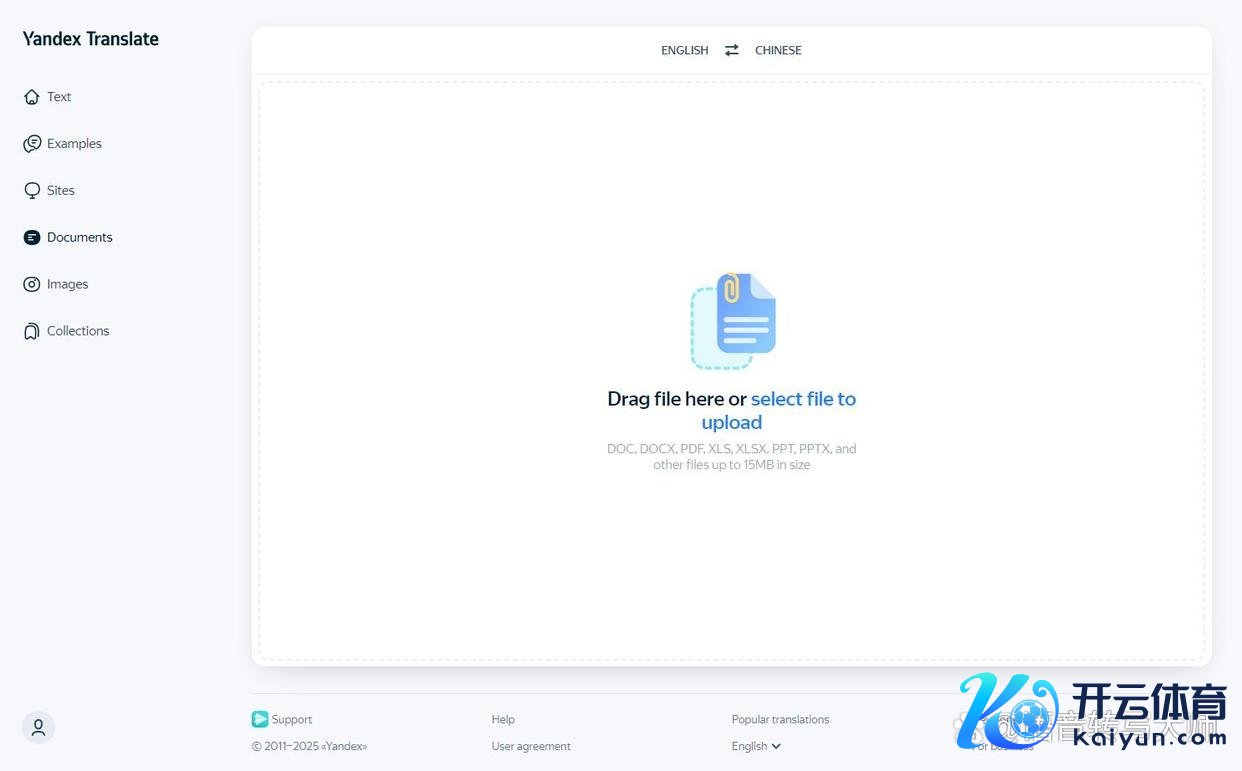
Task: Click the Yandex Translate logo
Action: [91, 39]
